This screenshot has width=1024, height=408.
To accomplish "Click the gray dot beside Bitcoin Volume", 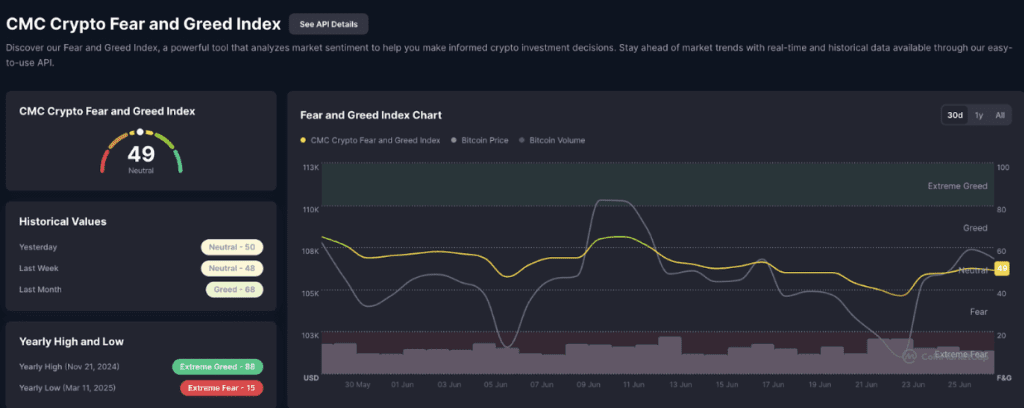I will point(522,140).
